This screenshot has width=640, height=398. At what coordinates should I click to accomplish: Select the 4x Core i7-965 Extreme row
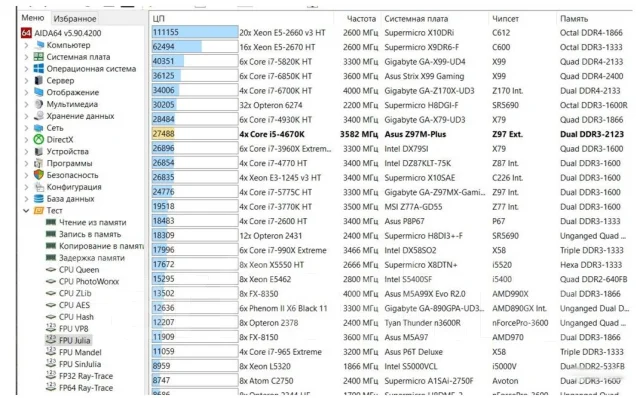392,352
